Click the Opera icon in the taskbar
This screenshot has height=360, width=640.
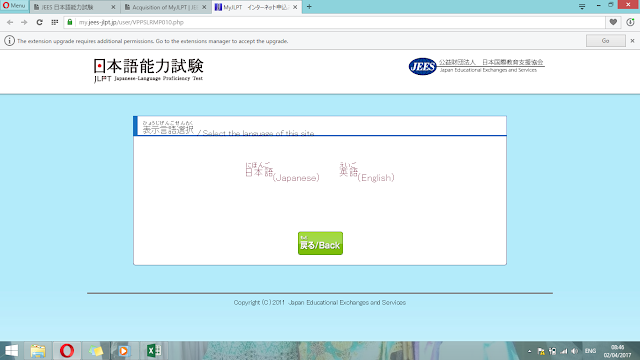tap(67, 351)
